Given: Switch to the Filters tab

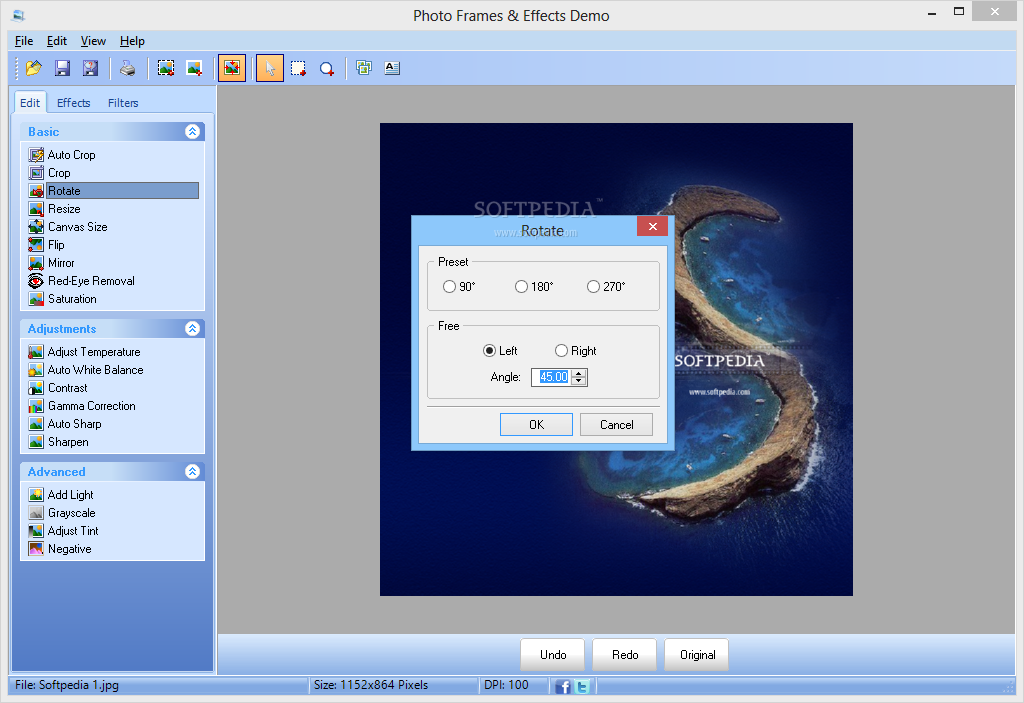Looking at the screenshot, I should click(x=123, y=103).
